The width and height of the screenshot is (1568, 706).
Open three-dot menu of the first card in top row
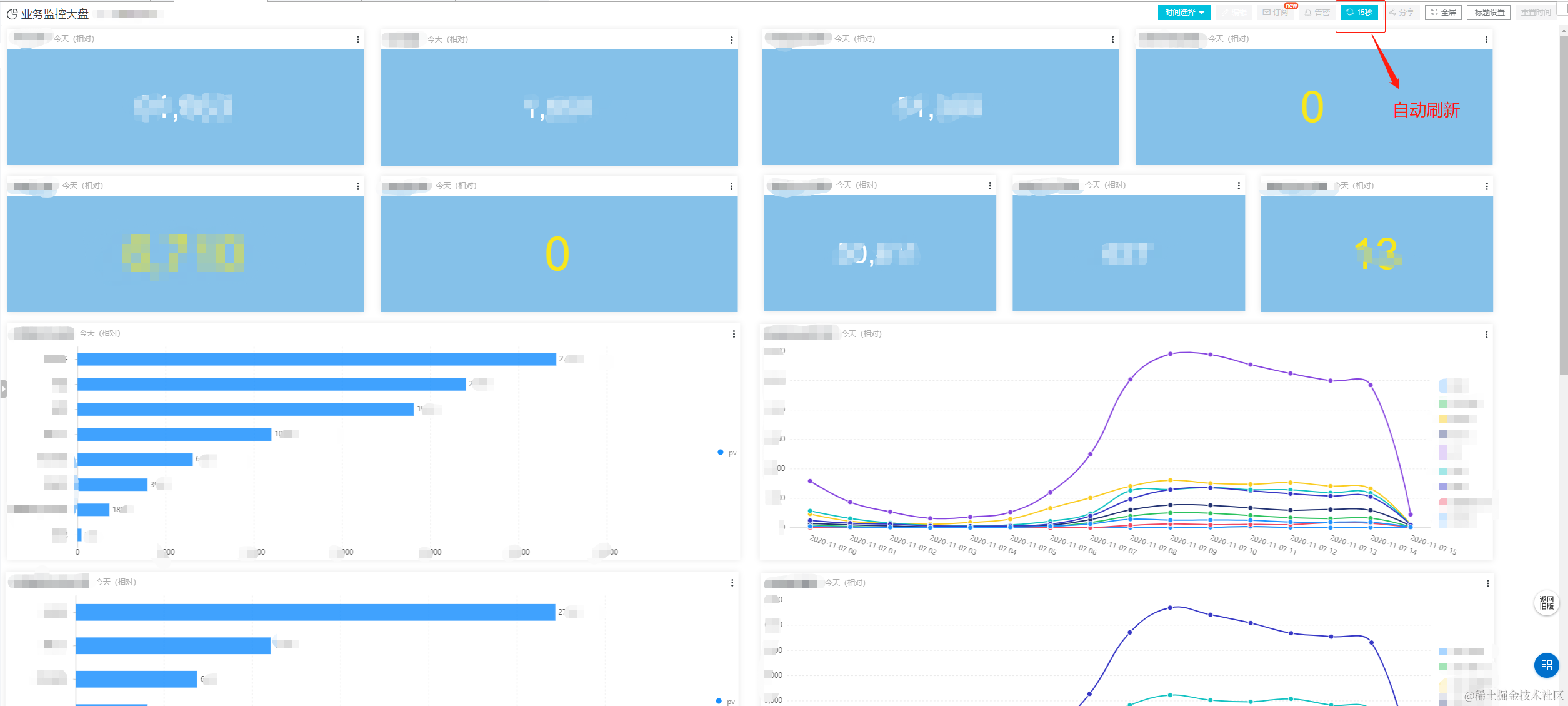357,39
